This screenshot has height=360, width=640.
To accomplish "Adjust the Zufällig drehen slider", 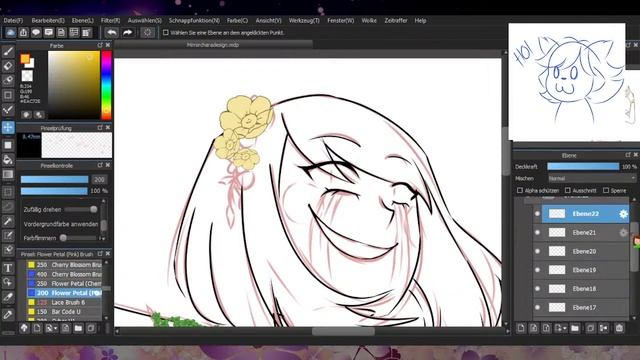I will [x=81, y=209].
